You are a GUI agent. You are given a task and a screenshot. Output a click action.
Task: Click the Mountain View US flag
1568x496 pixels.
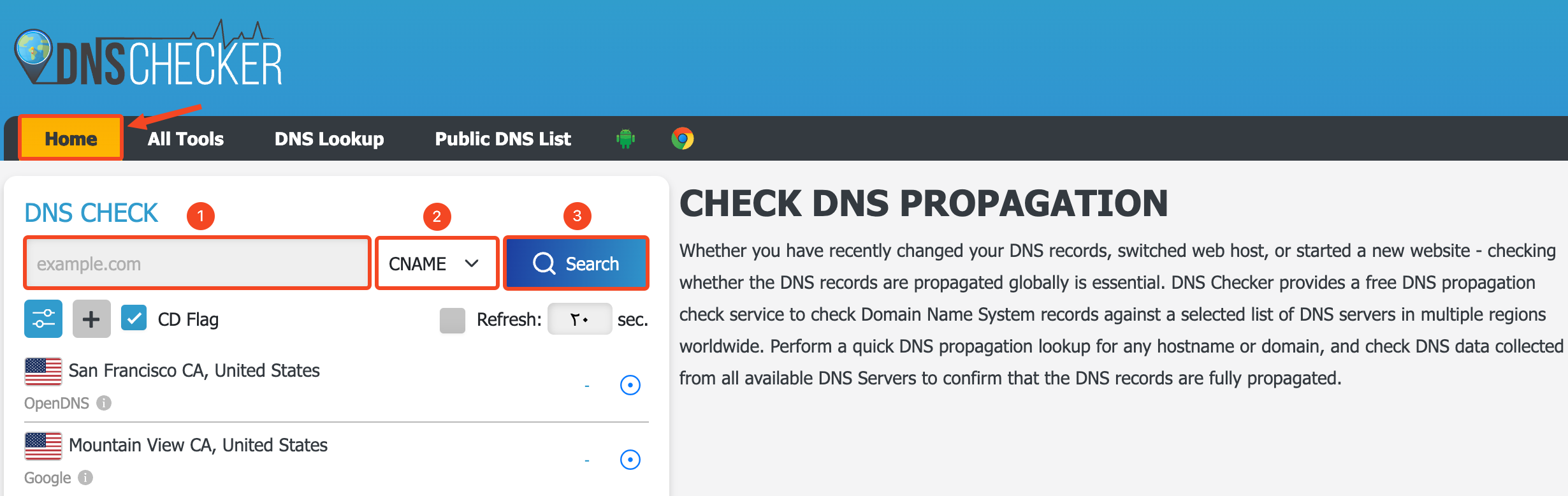point(43,446)
